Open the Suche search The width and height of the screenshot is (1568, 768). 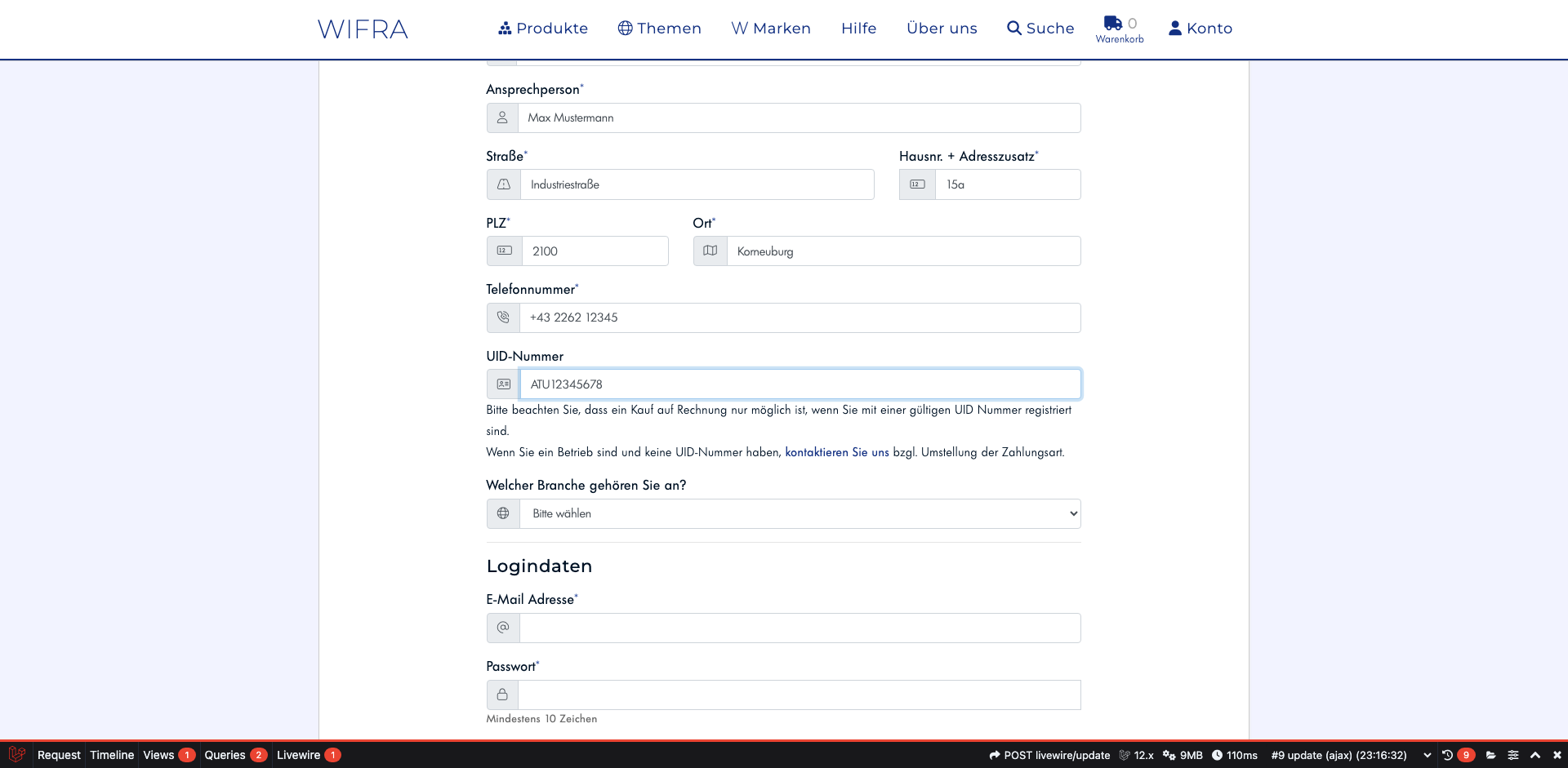[x=1040, y=29]
